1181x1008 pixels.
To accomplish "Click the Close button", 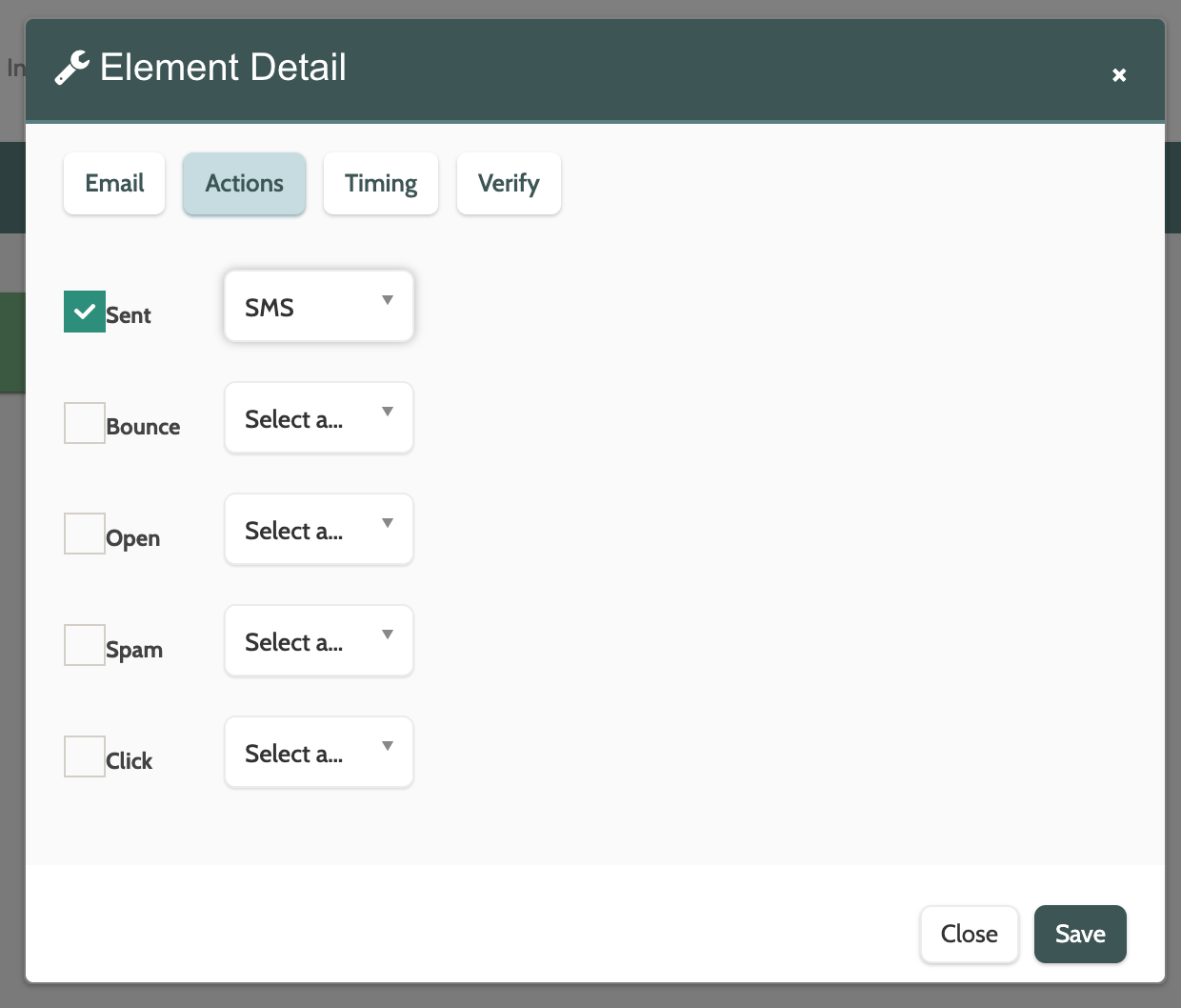I will coord(969,934).
